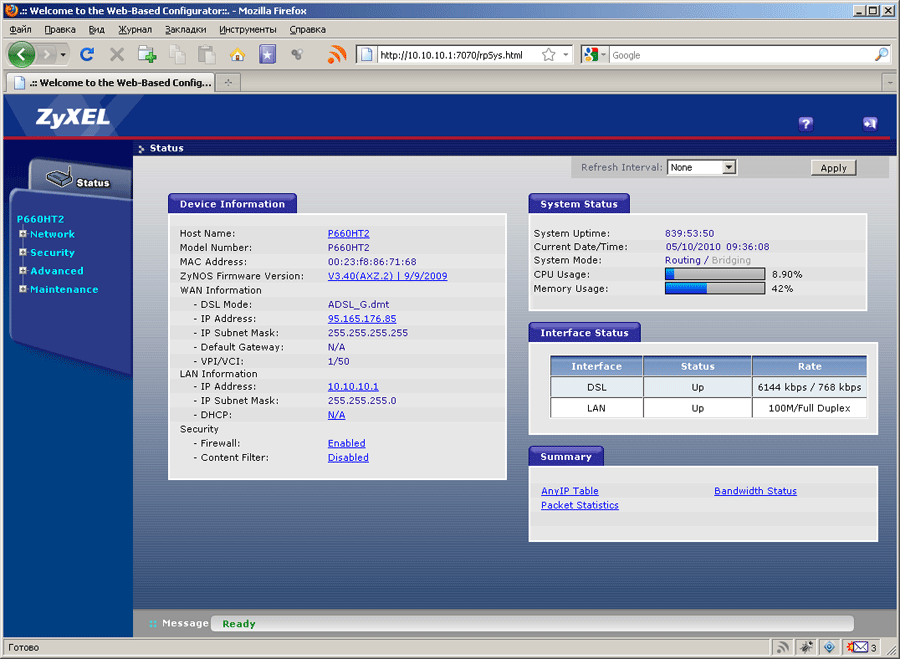Click the MAC address 00:23:f8:86:71:68
This screenshot has height=659, width=900.
372,261
